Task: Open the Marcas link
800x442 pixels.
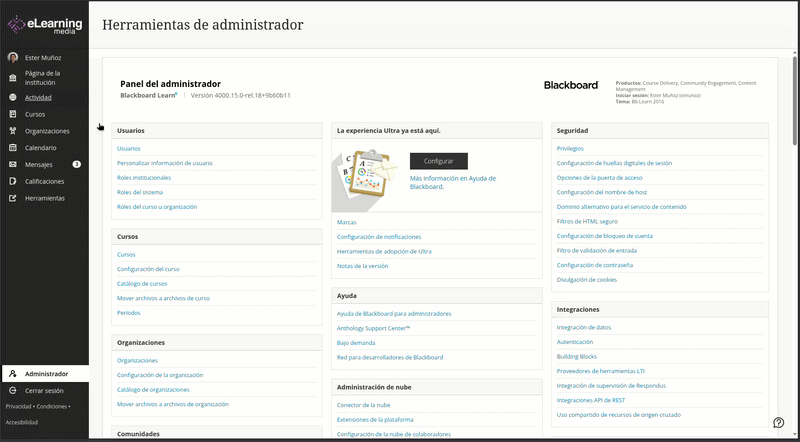Action: pos(347,223)
